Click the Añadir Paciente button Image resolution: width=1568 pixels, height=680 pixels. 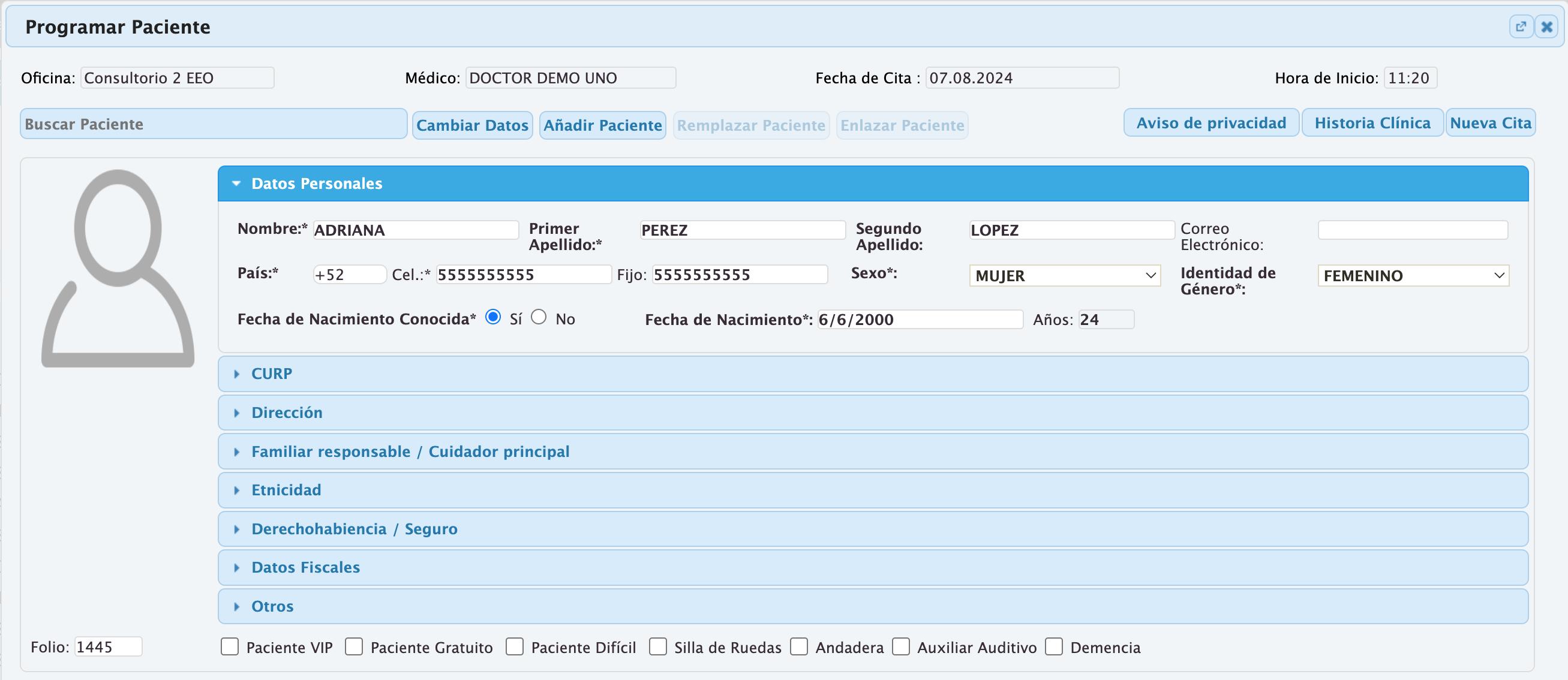pyautogui.click(x=603, y=125)
